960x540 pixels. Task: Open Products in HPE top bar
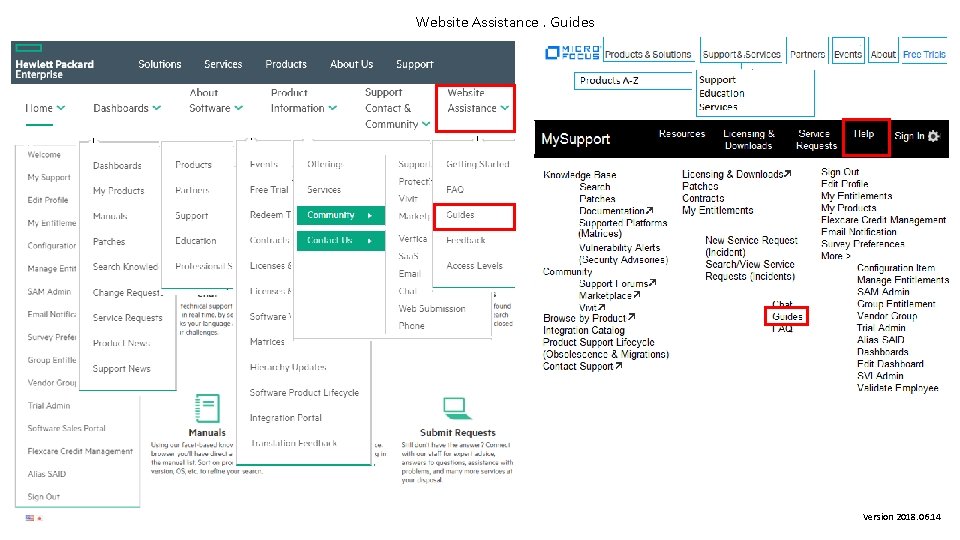[x=286, y=64]
